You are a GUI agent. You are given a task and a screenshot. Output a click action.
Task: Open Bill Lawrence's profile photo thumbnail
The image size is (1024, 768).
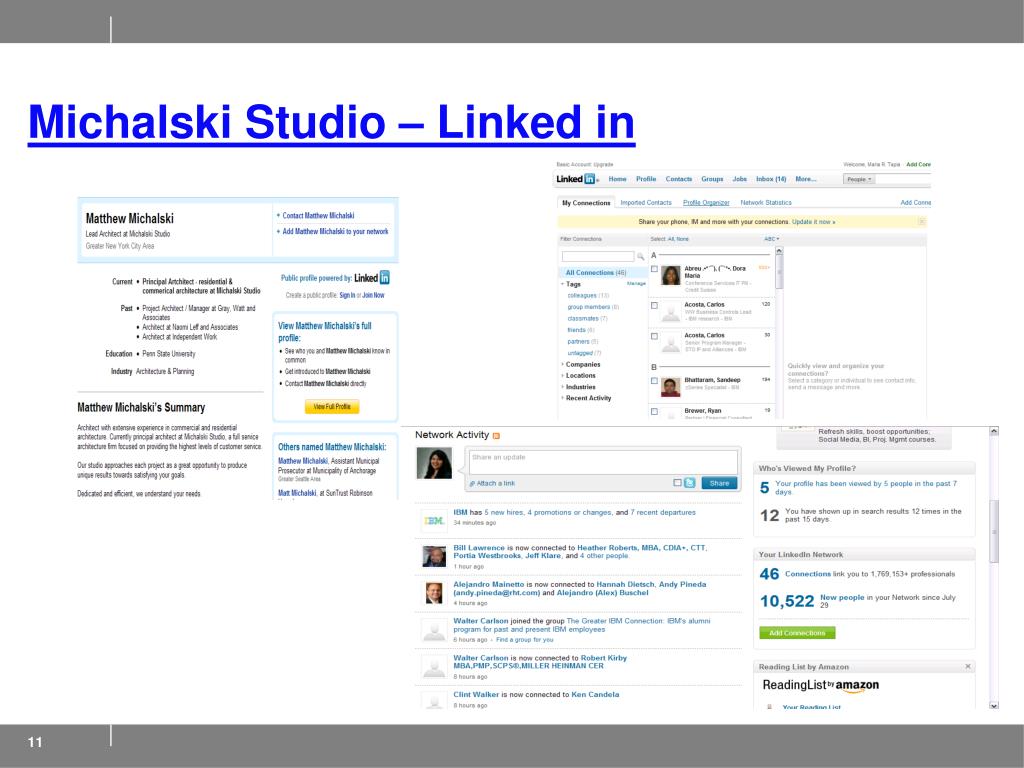point(434,556)
